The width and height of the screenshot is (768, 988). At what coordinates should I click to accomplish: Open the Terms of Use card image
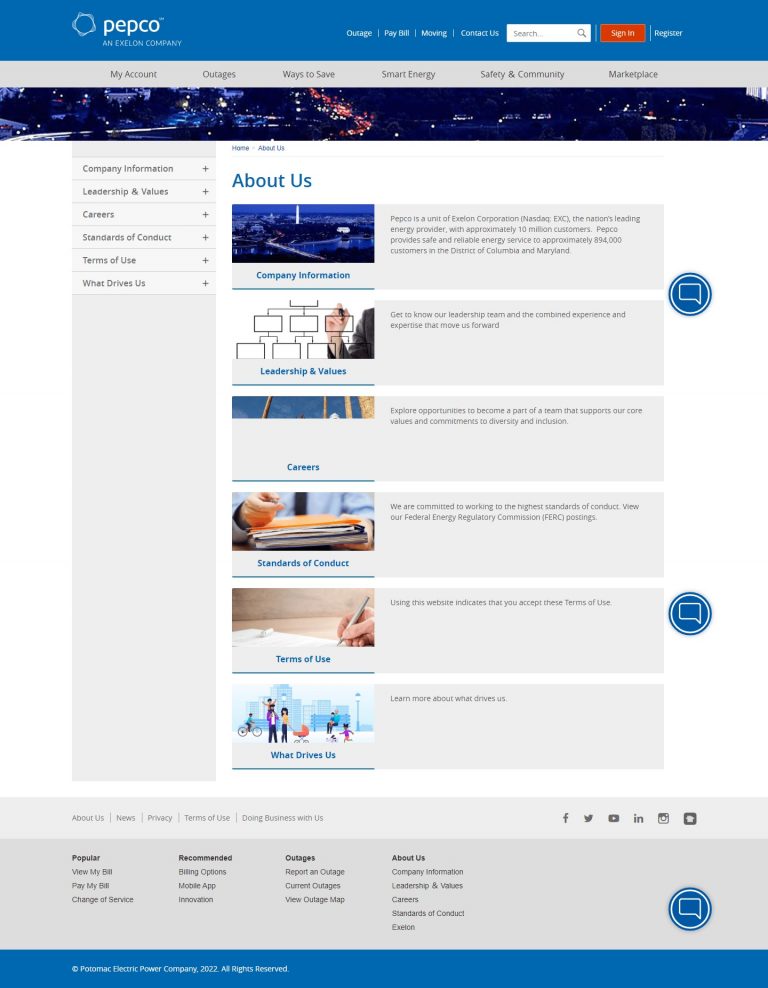click(x=303, y=617)
